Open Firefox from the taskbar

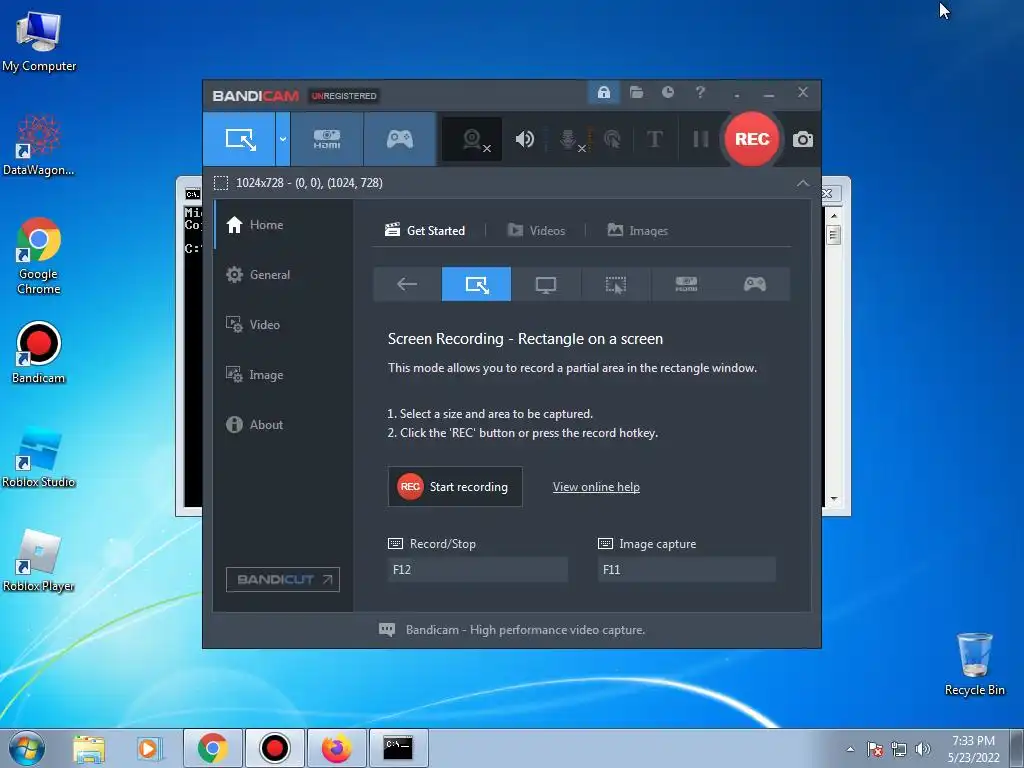(x=336, y=748)
